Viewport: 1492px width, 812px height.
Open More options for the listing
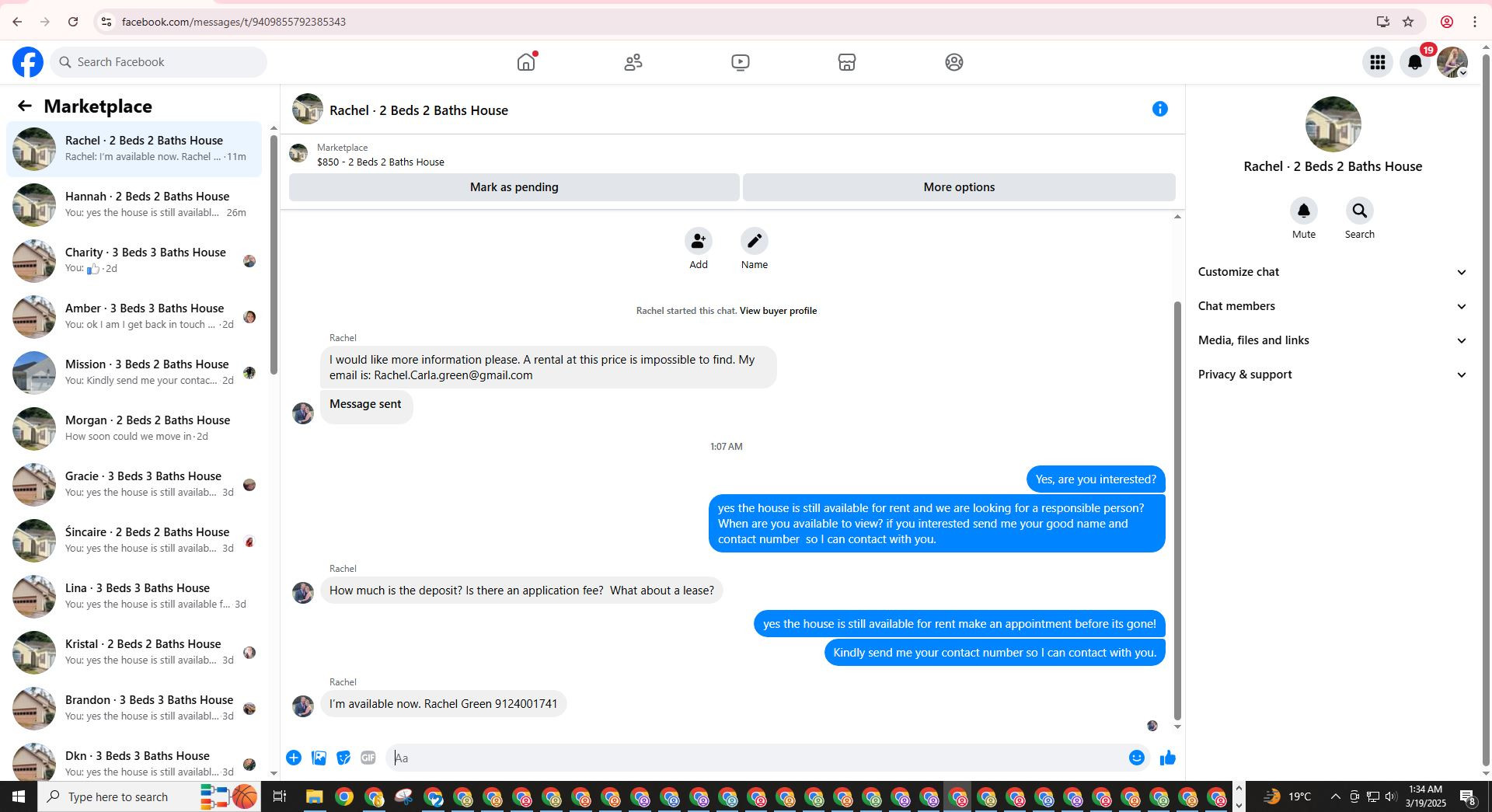tap(959, 187)
